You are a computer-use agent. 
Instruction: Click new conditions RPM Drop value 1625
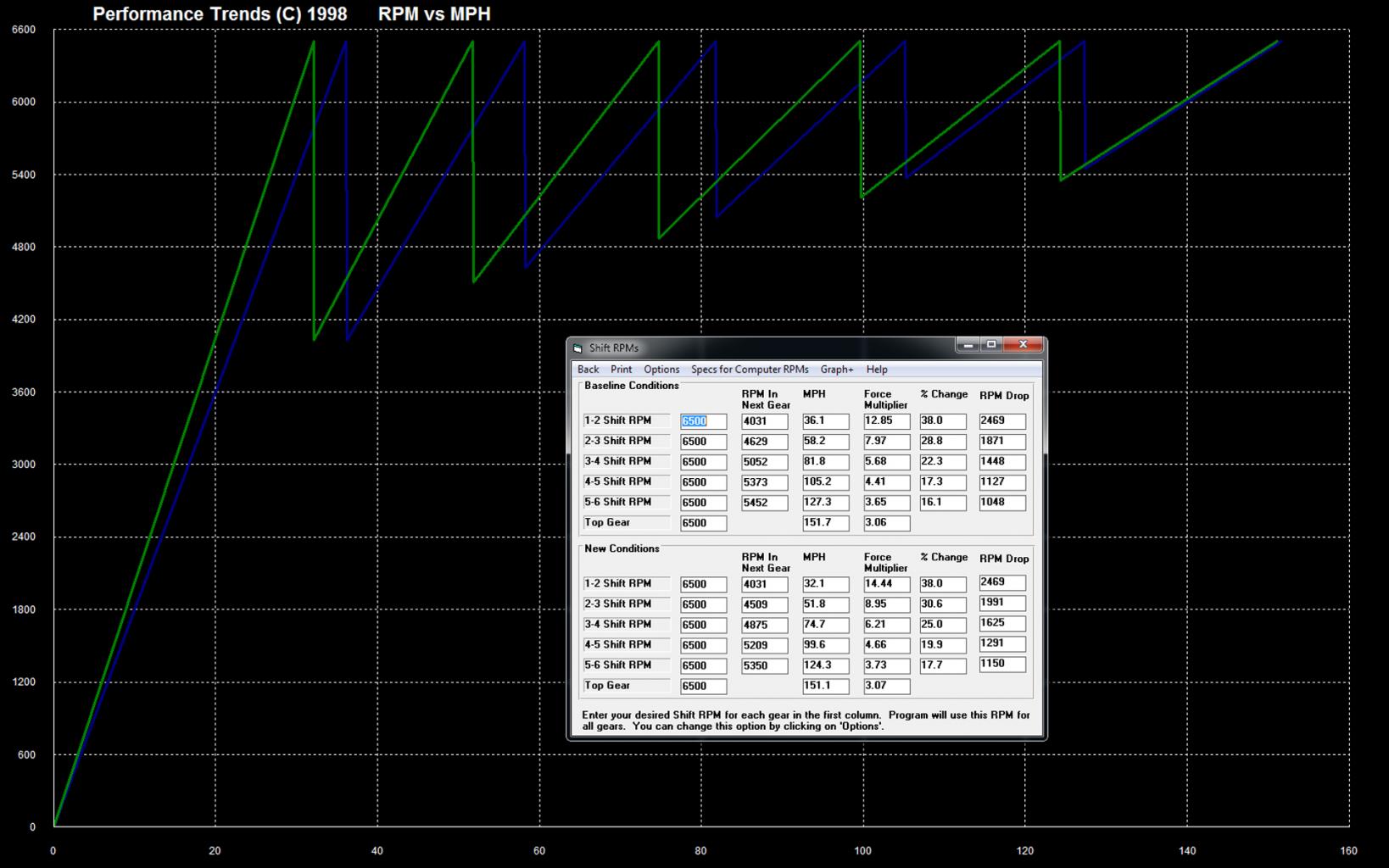pos(1002,623)
